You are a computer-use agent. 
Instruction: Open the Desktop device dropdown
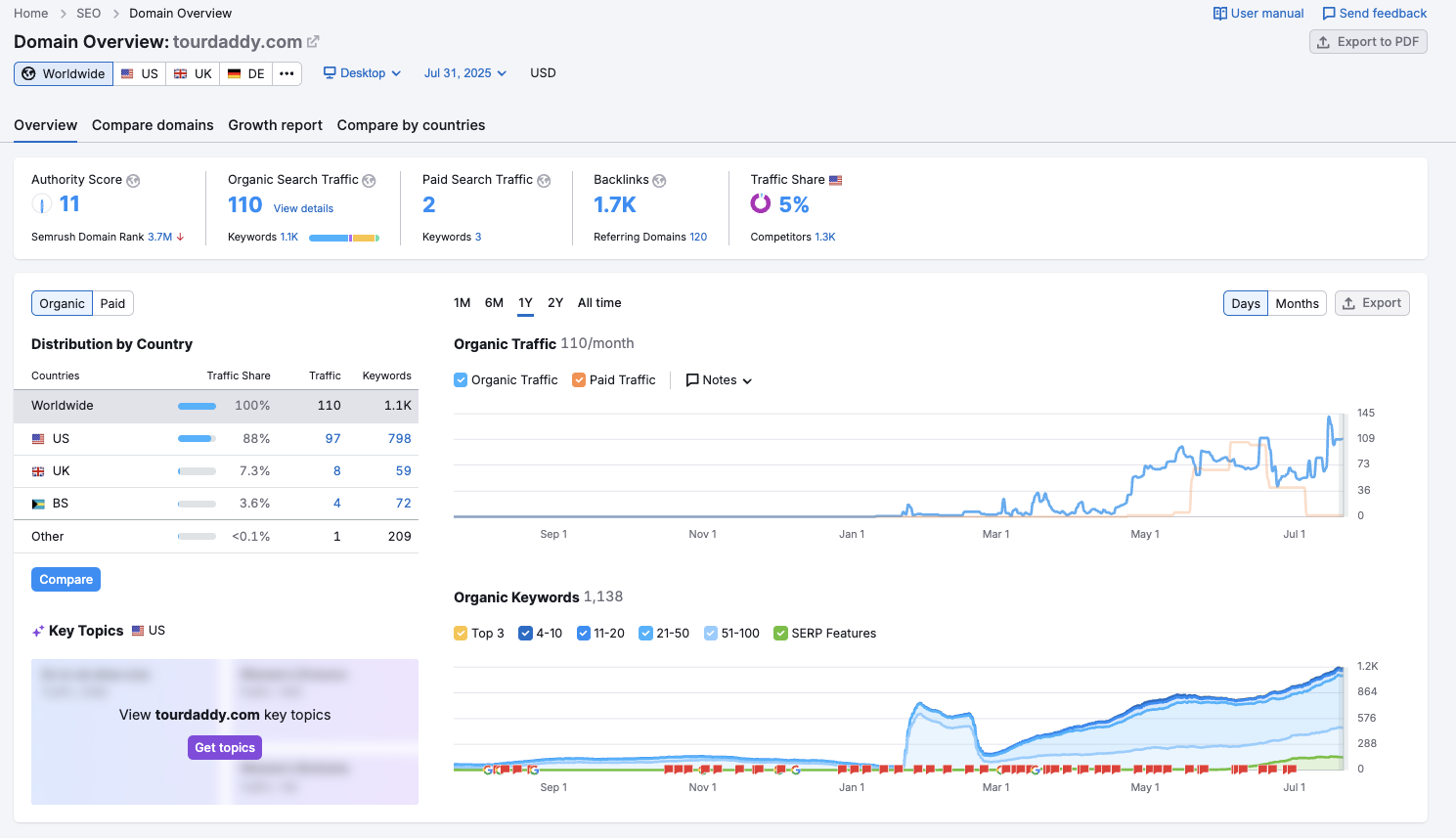(x=363, y=73)
